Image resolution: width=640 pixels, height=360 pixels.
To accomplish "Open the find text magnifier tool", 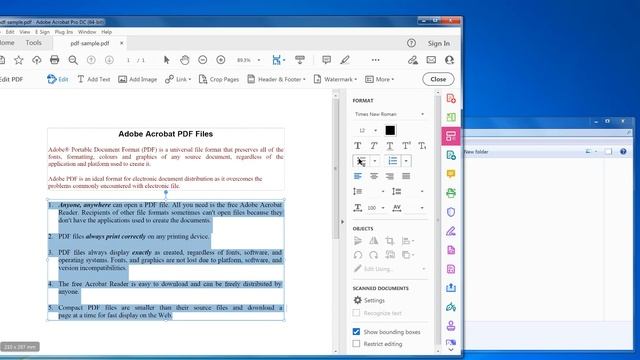I will tap(73, 60).
